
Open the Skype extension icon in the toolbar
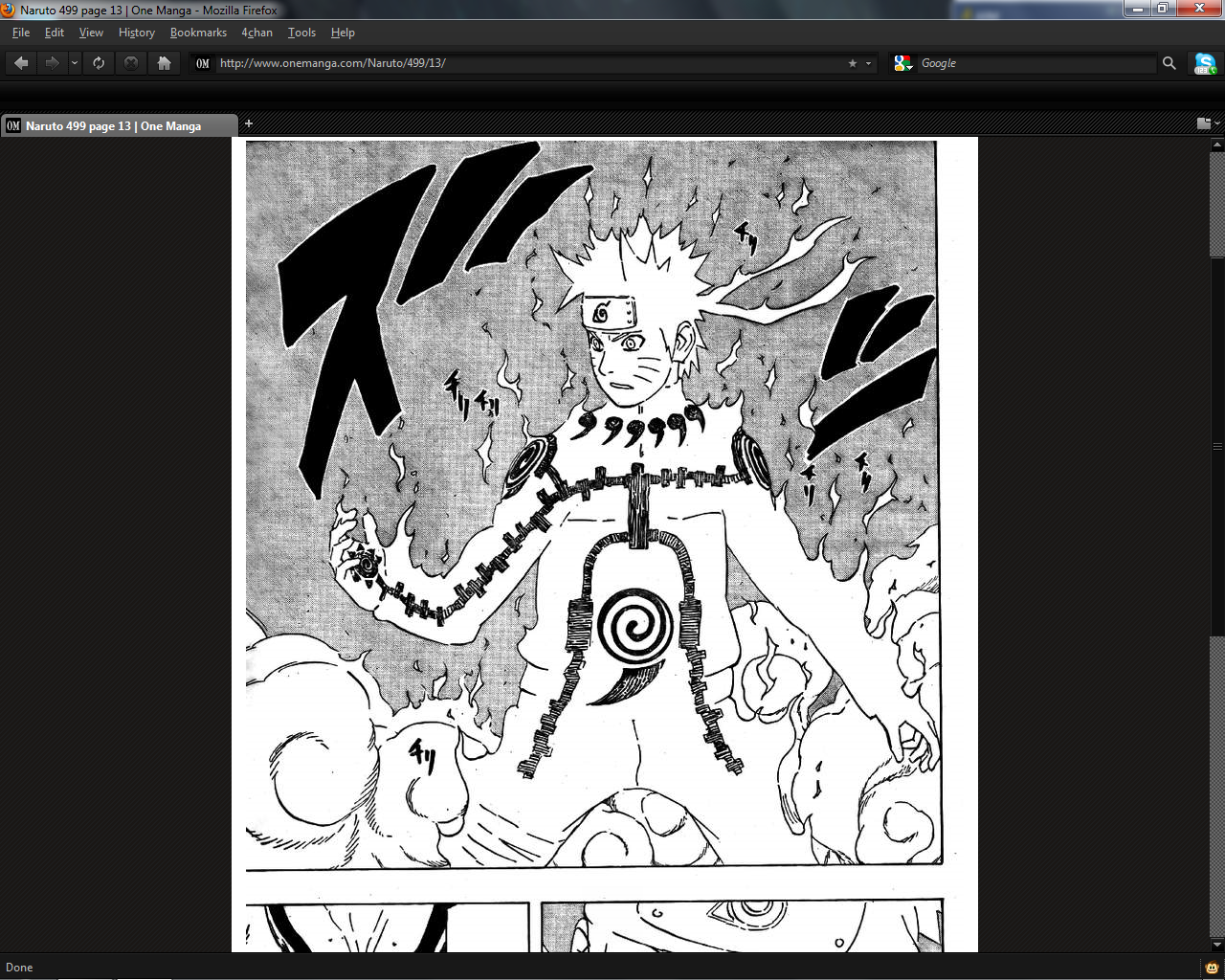(x=1203, y=63)
